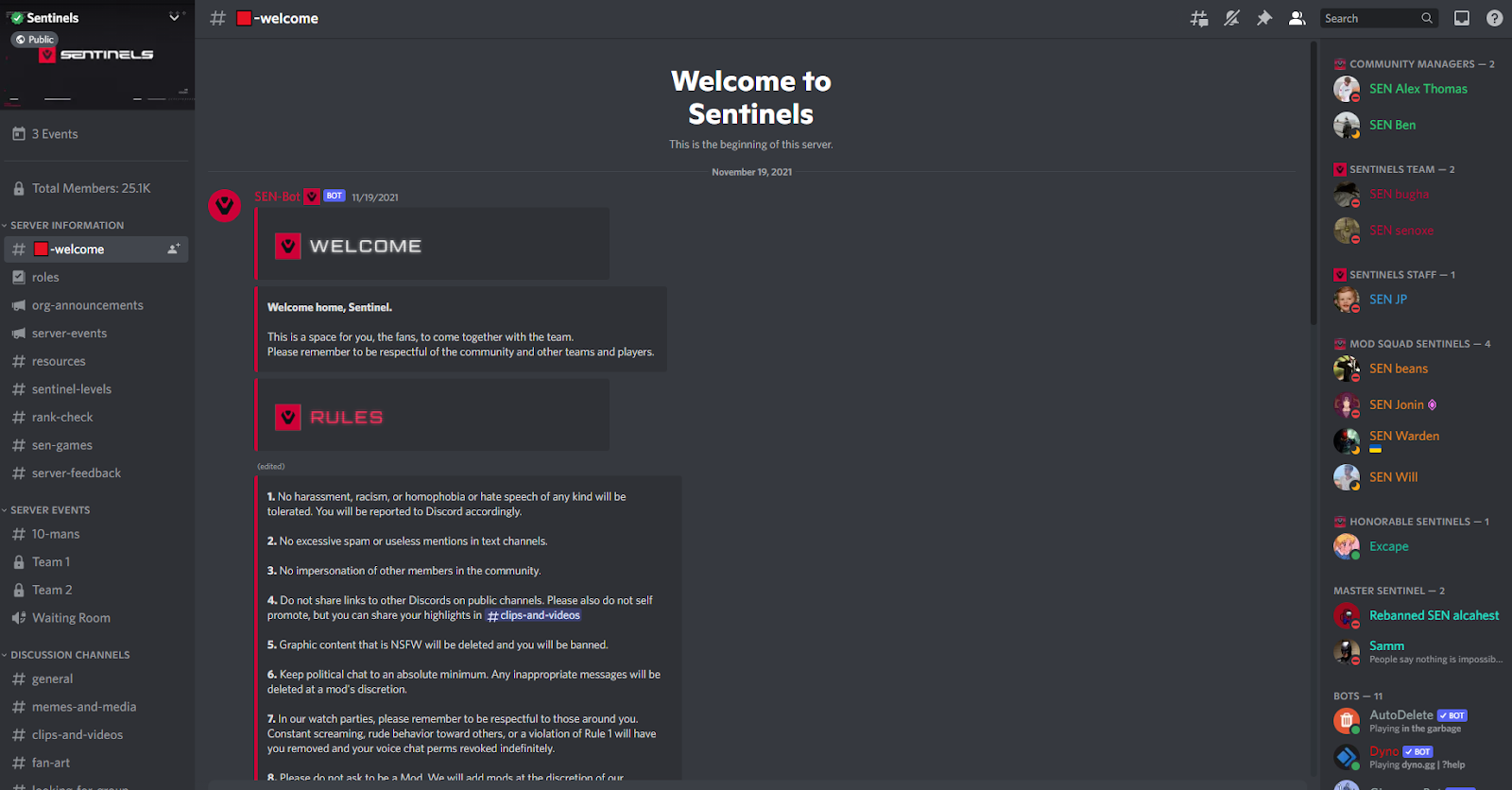Follow the #clips-and-videos link in rule 4
This screenshot has height=790, width=1512.
[534, 615]
